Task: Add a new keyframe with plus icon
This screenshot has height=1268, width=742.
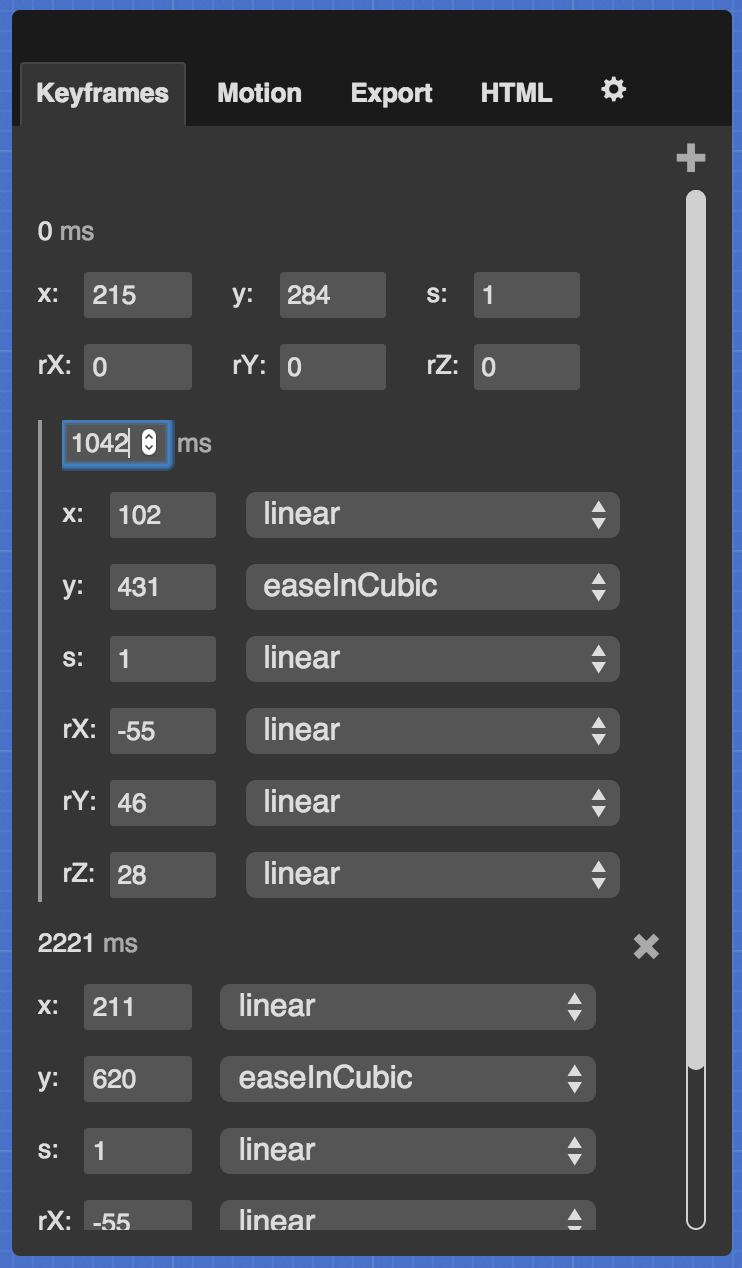Action: (x=691, y=158)
